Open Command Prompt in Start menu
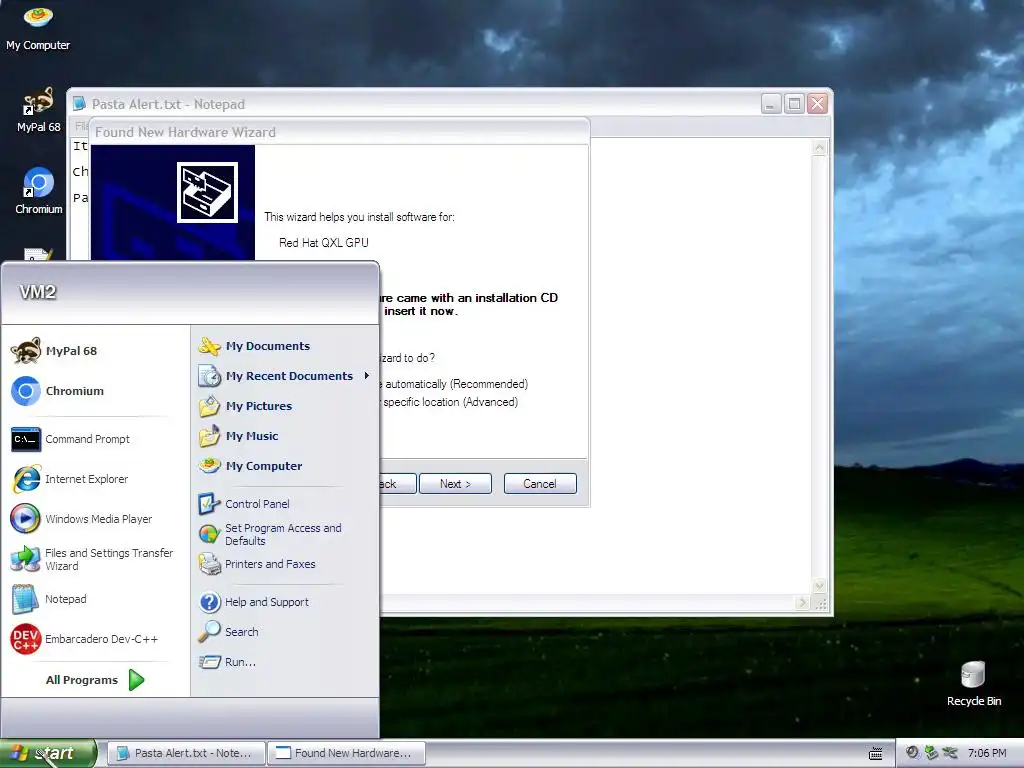The image size is (1024, 768). point(95,439)
